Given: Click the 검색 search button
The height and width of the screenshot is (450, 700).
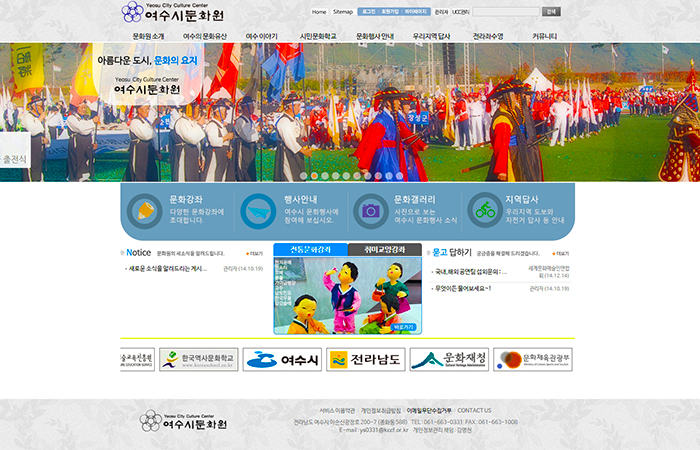Looking at the screenshot, I should tap(551, 12).
